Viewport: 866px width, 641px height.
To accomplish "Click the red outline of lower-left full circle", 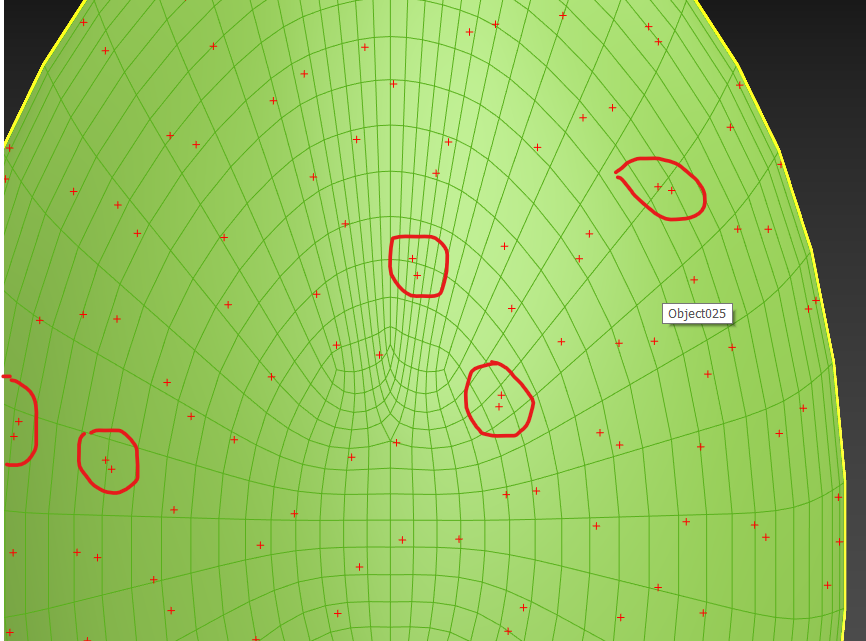I will point(136,462).
